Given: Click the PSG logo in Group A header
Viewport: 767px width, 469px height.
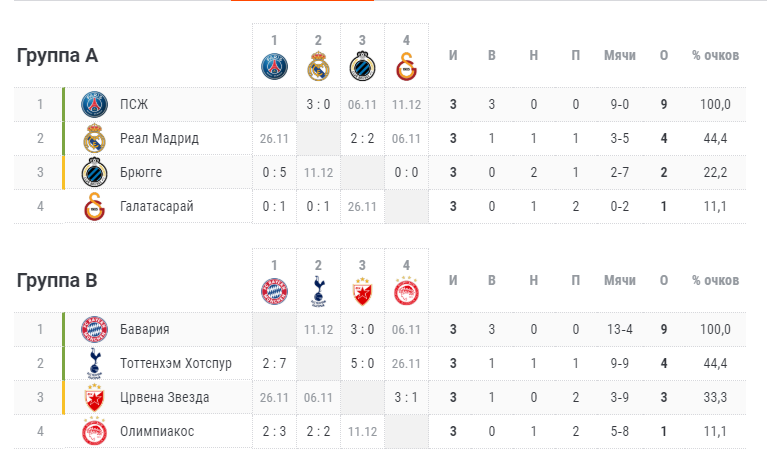Looking at the screenshot, I should click(274, 67).
